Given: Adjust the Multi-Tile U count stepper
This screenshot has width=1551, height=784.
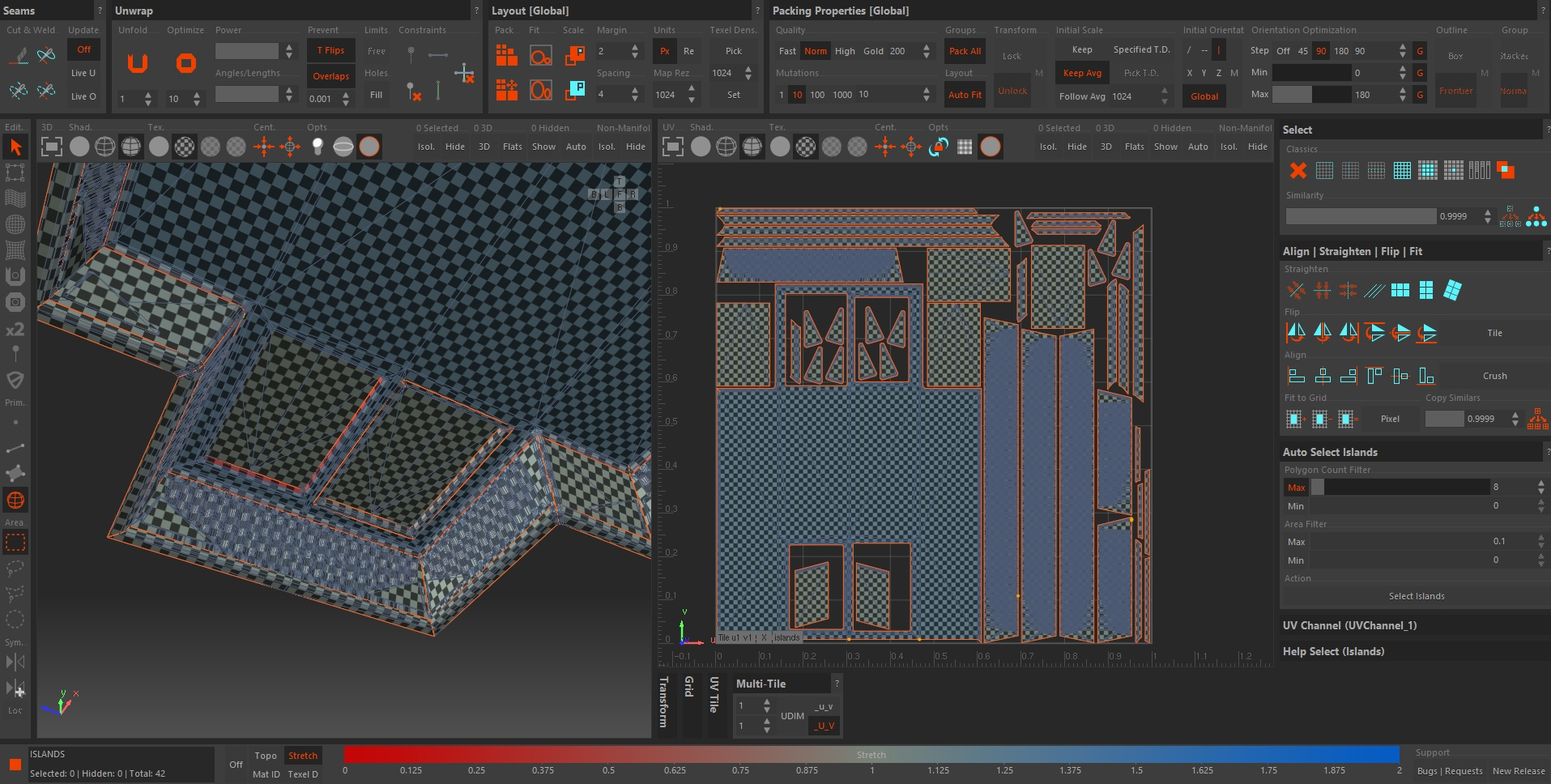Looking at the screenshot, I should [767, 705].
